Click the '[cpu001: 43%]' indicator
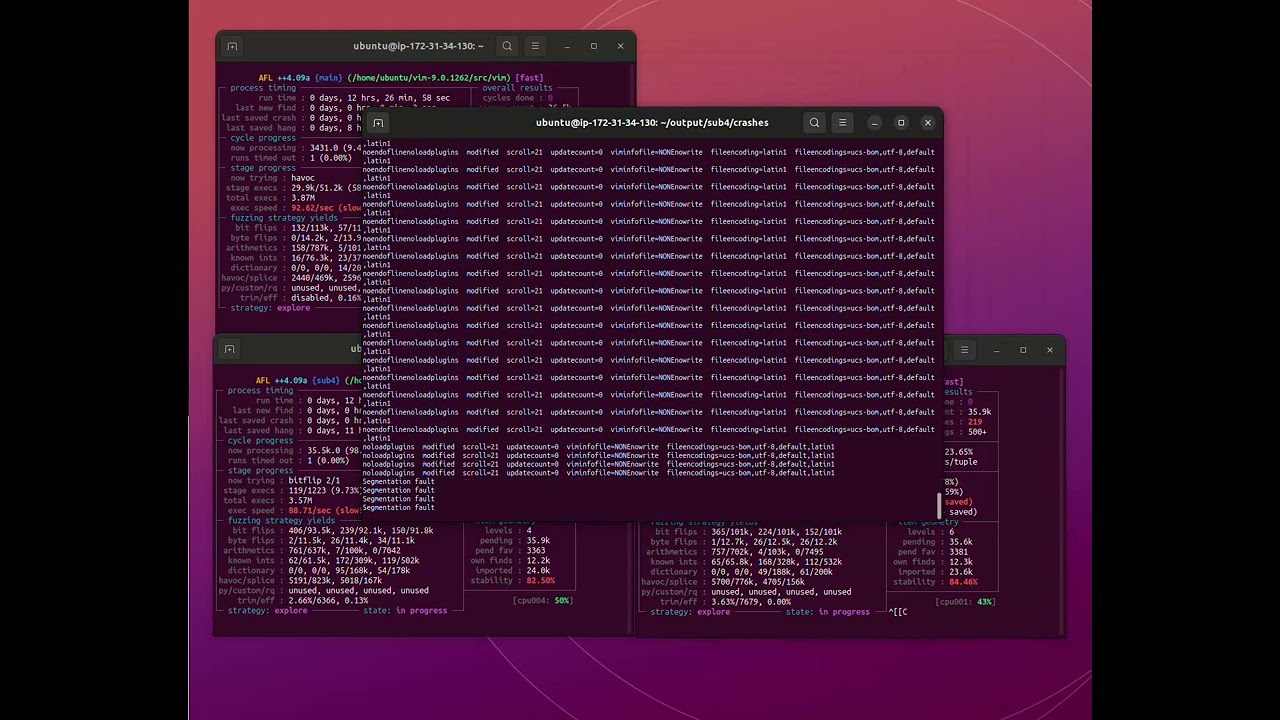Screen dimensions: 1280x720 964,602
